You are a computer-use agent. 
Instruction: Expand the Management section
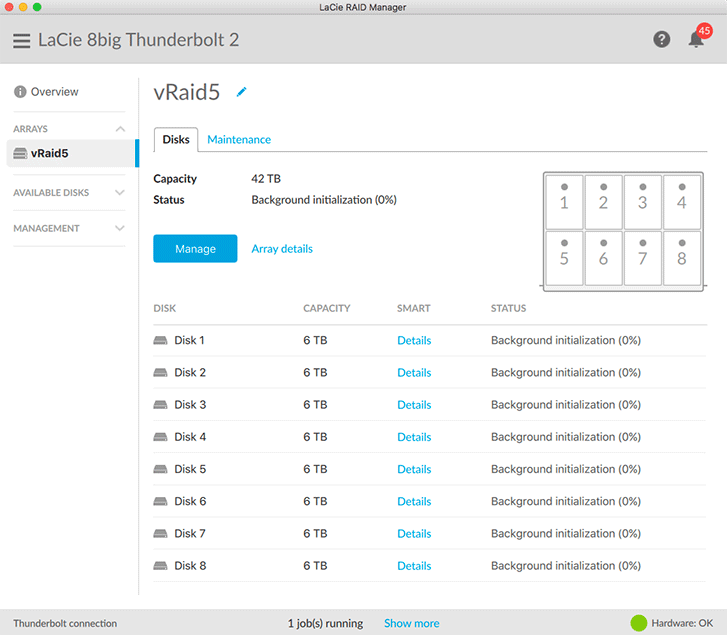69,228
